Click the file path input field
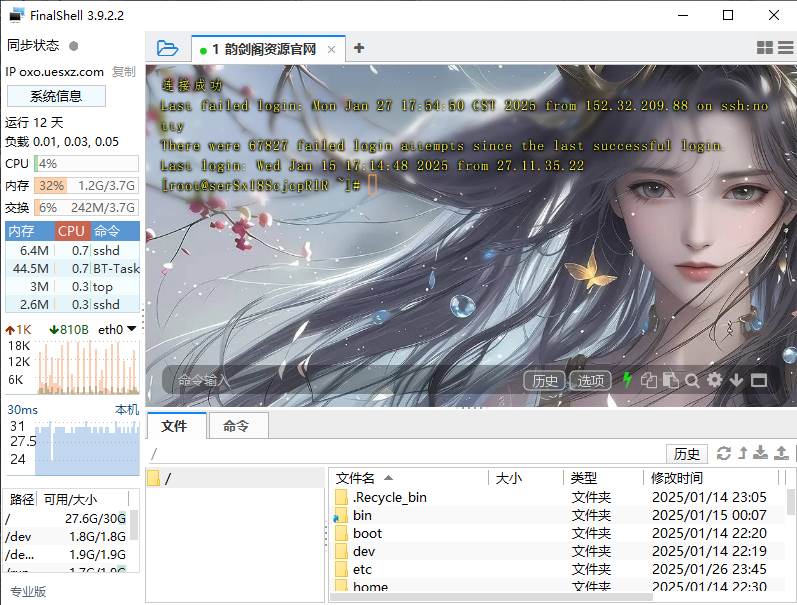The height and width of the screenshot is (605, 797). (406, 453)
